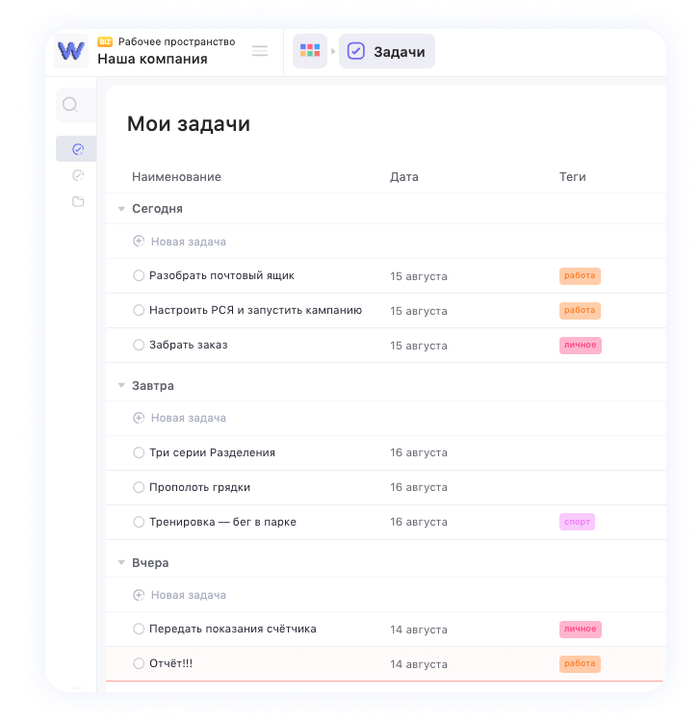Collapse the Сегодня group

click(121, 209)
